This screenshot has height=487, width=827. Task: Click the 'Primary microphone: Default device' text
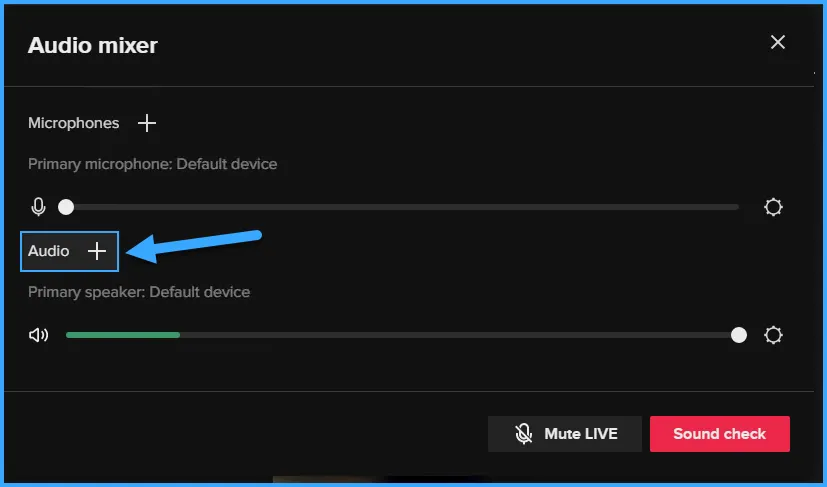152,163
